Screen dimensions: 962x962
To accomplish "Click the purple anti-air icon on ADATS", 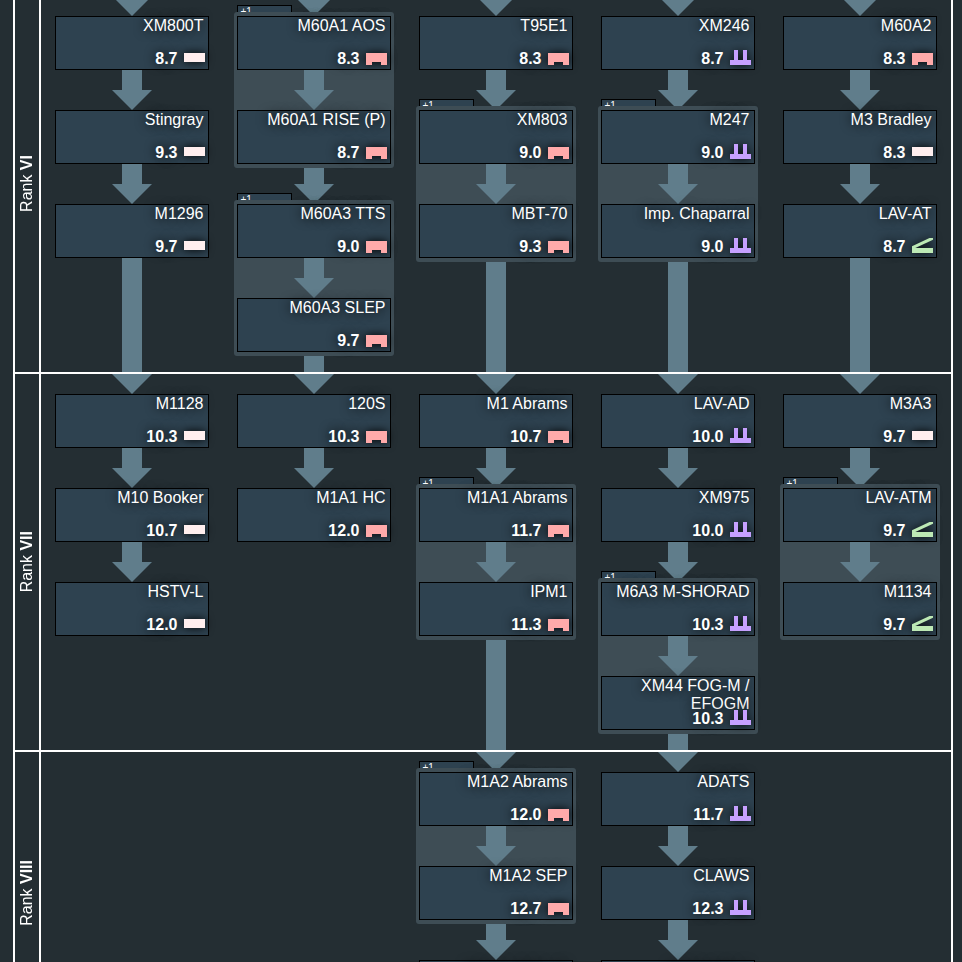I will pyautogui.click(x=740, y=815).
